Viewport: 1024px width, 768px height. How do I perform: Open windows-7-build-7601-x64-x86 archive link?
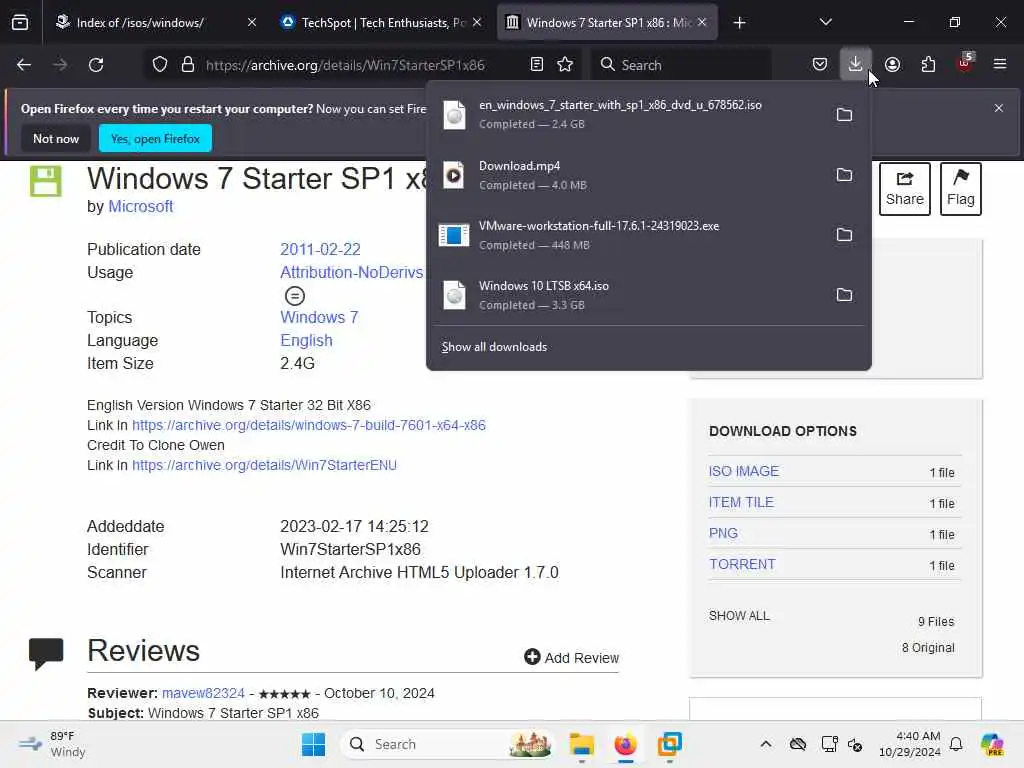[x=309, y=425]
